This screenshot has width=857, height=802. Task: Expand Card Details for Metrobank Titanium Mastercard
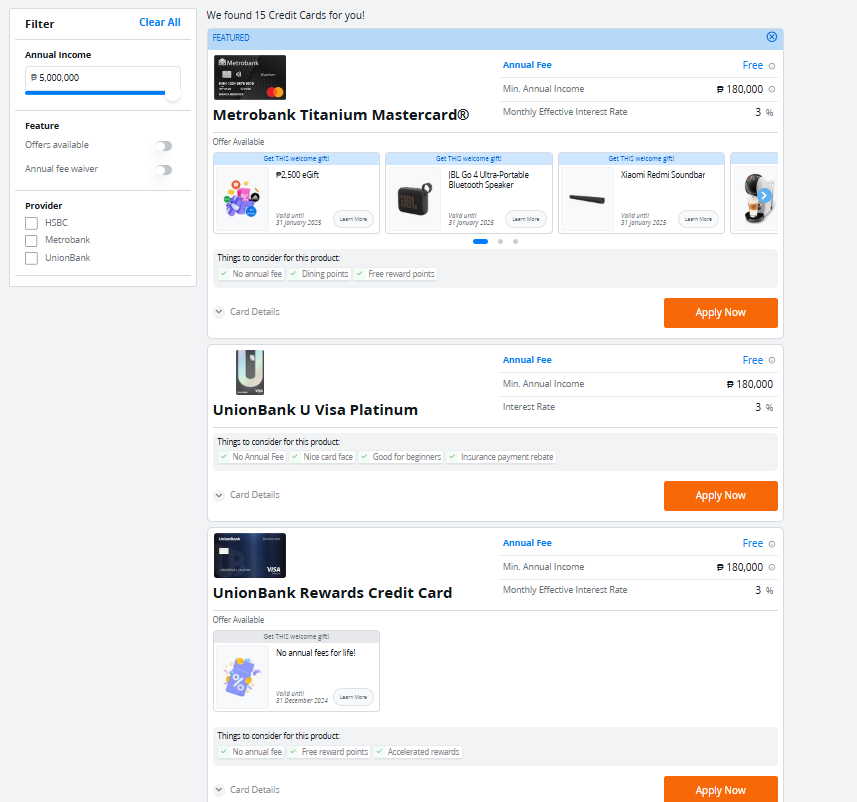tap(247, 312)
